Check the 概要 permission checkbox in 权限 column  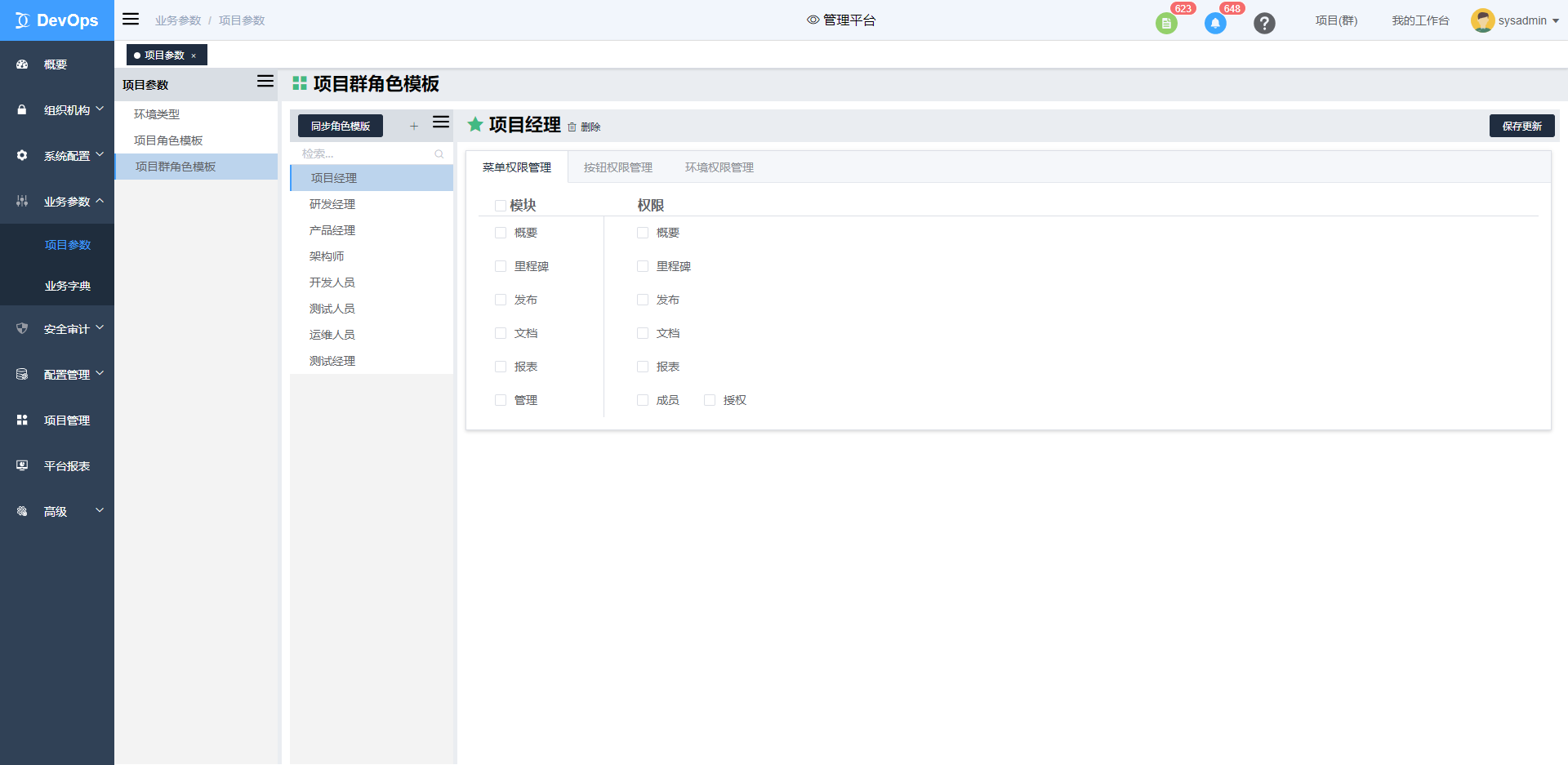click(x=643, y=233)
